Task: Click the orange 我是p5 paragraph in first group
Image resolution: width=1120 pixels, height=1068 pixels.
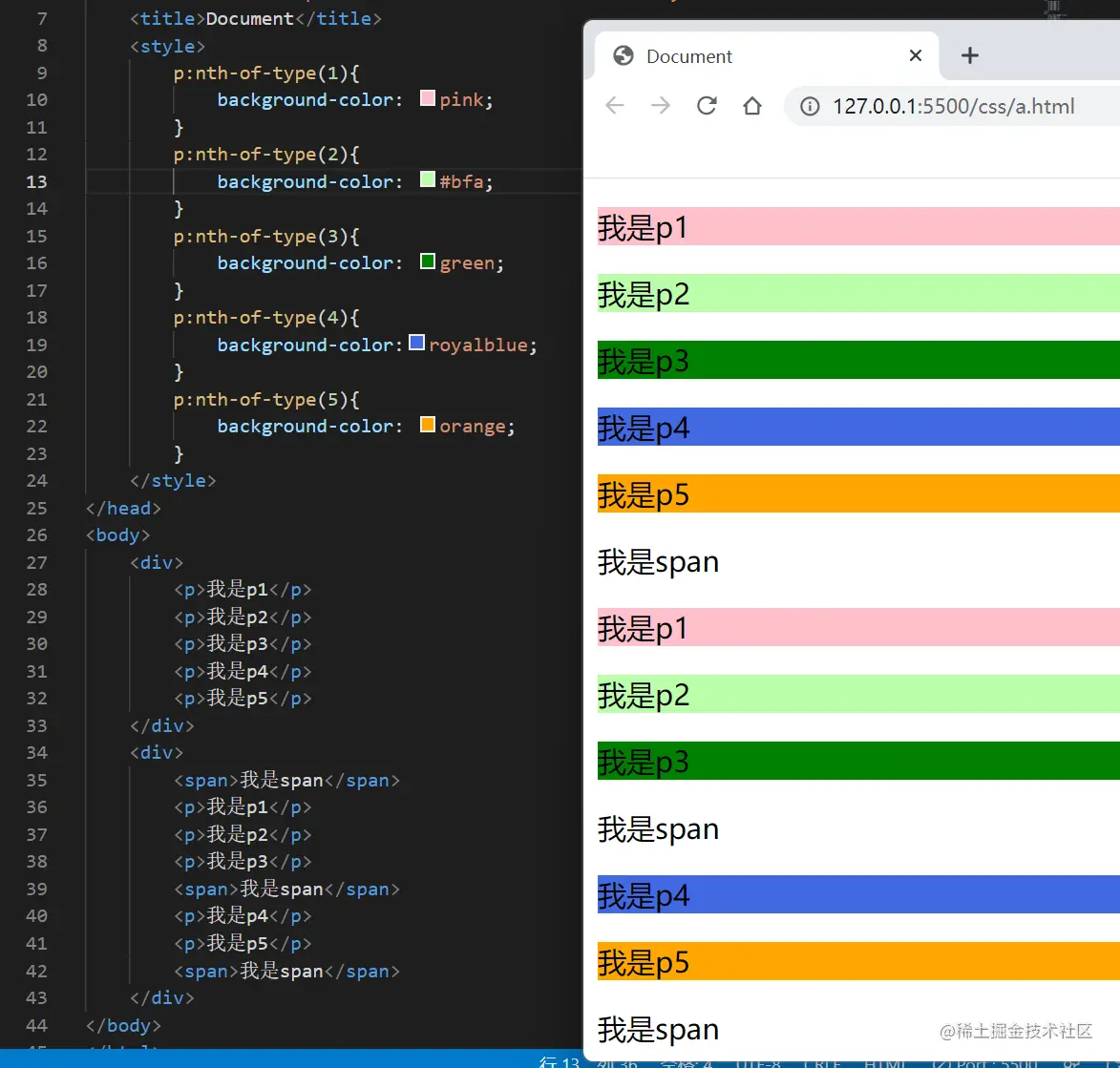Action: [858, 493]
